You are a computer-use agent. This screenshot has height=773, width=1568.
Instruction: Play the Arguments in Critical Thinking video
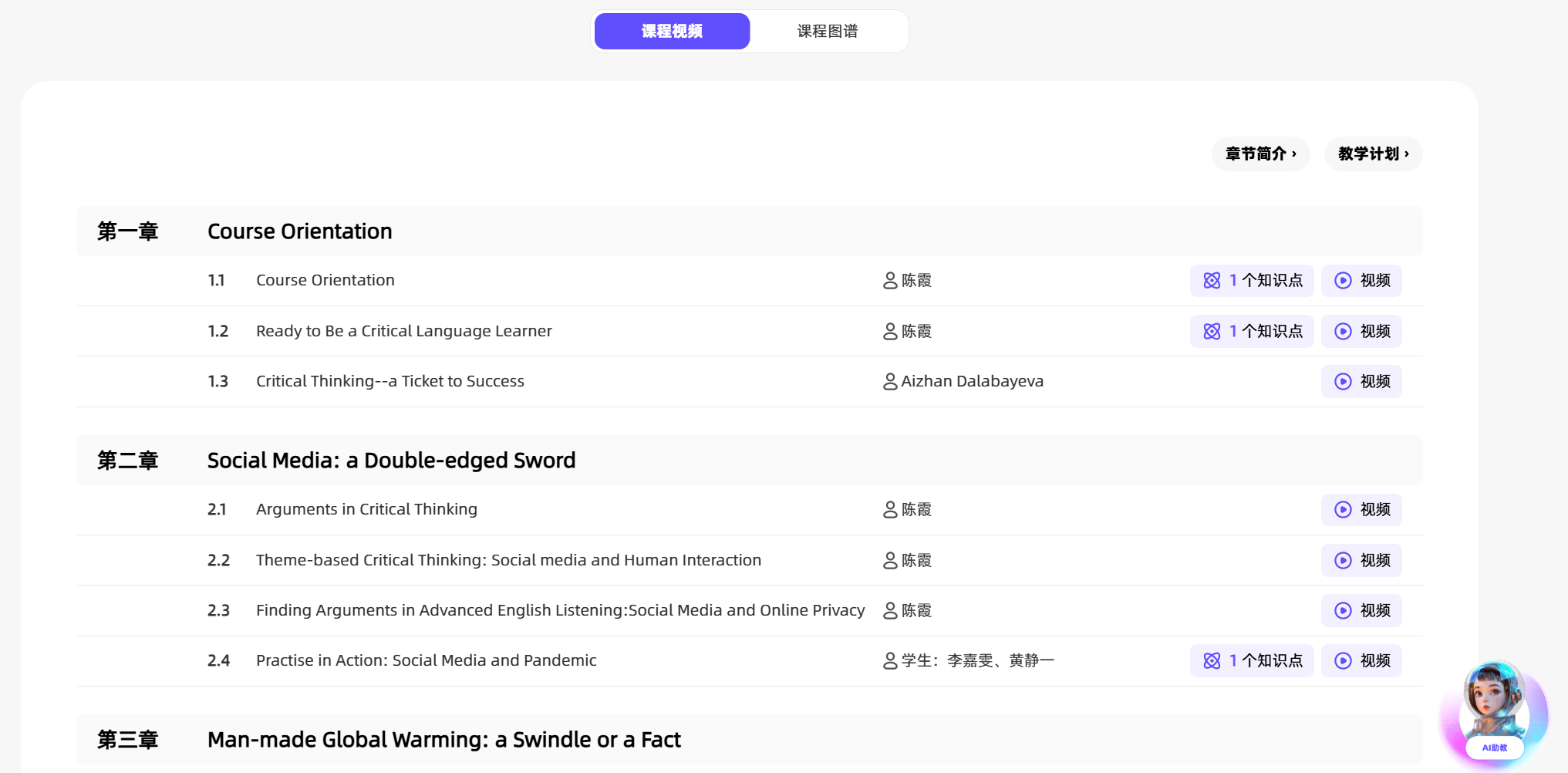[1361, 510]
